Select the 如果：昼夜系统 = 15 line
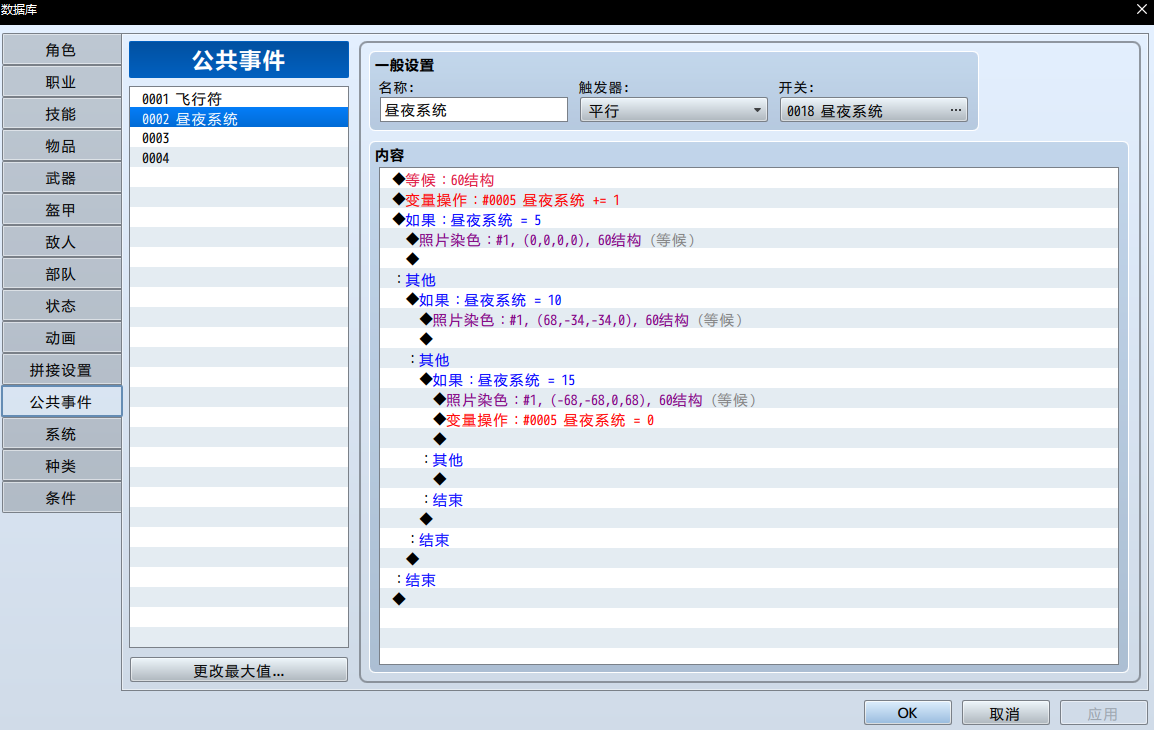Image resolution: width=1154 pixels, height=730 pixels. pos(748,380)
